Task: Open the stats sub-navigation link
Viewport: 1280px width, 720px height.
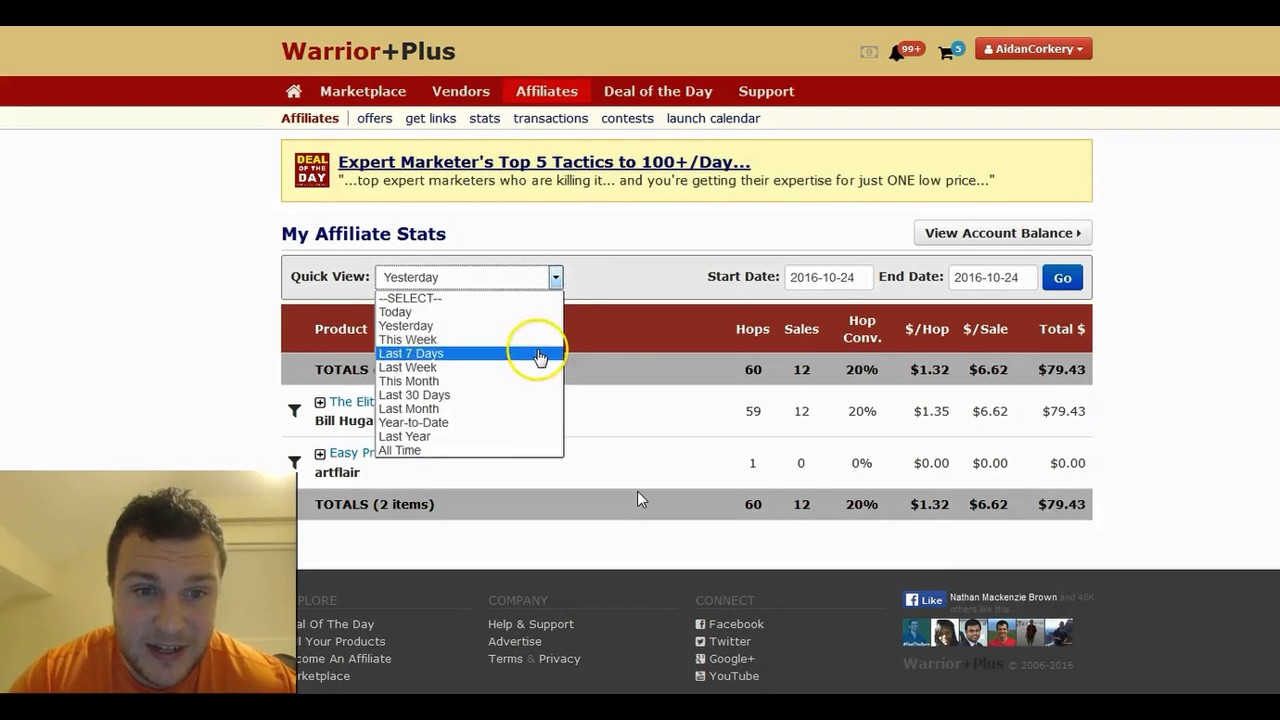Action: (x=485, y=118)
